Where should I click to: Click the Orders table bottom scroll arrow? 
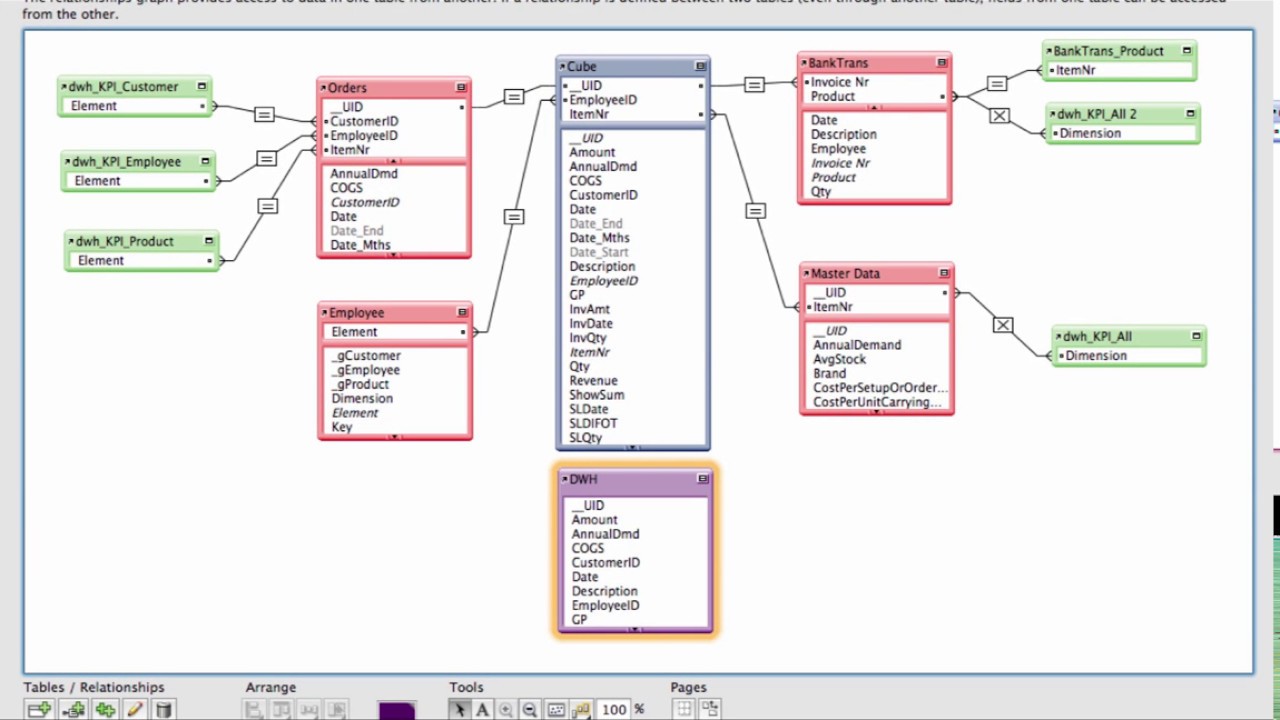393,254
